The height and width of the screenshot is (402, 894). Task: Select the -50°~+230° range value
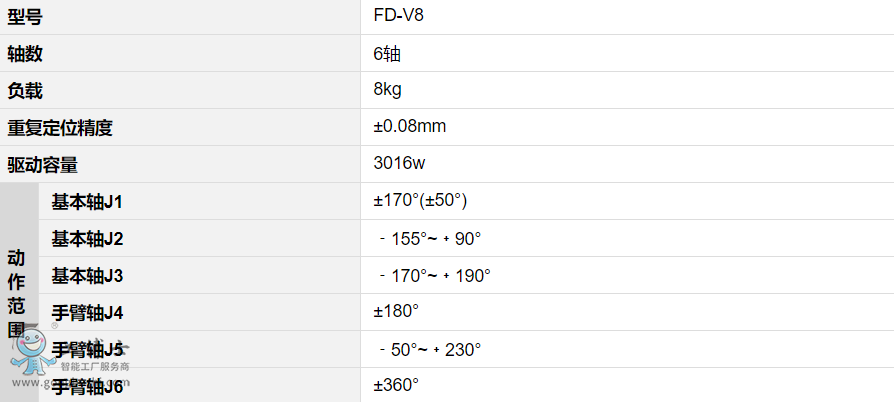click(x=431, y=350)
